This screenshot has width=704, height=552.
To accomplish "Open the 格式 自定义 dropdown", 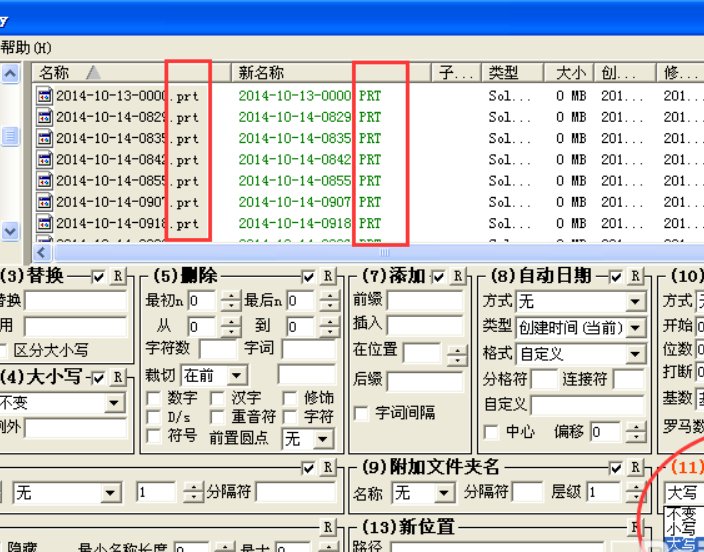I will pos(635,354).
